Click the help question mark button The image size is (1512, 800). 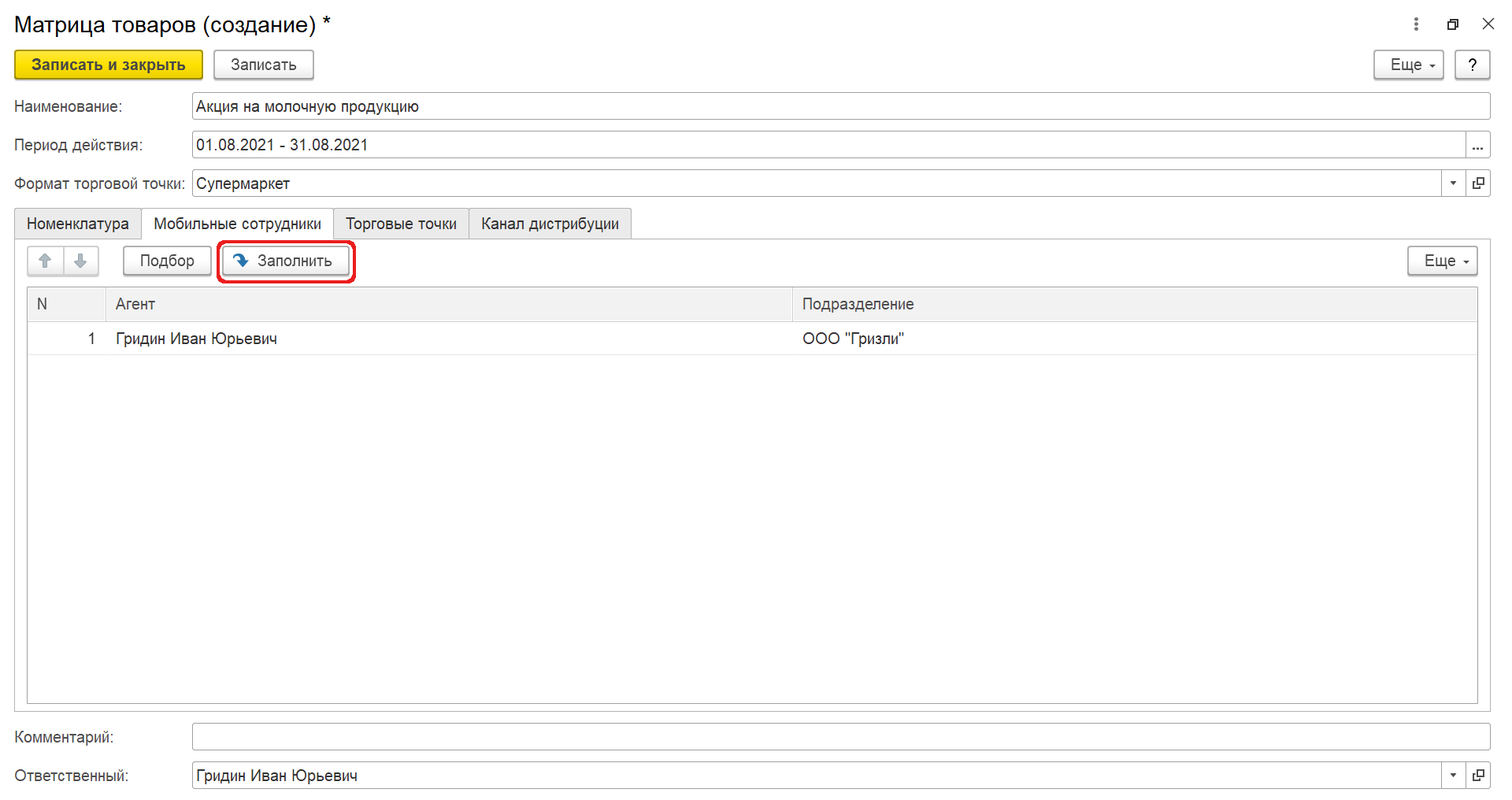pos(1473,65)
